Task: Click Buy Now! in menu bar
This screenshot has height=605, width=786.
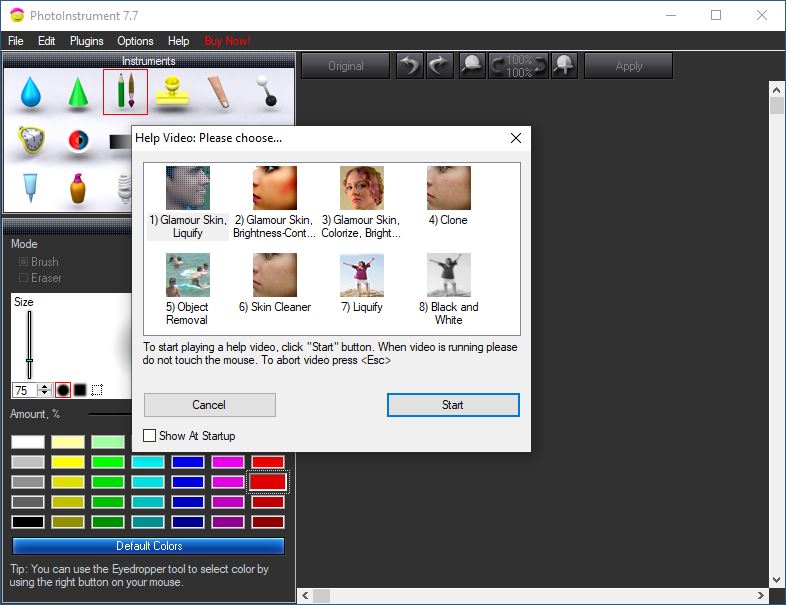Action: pos(228,41)
